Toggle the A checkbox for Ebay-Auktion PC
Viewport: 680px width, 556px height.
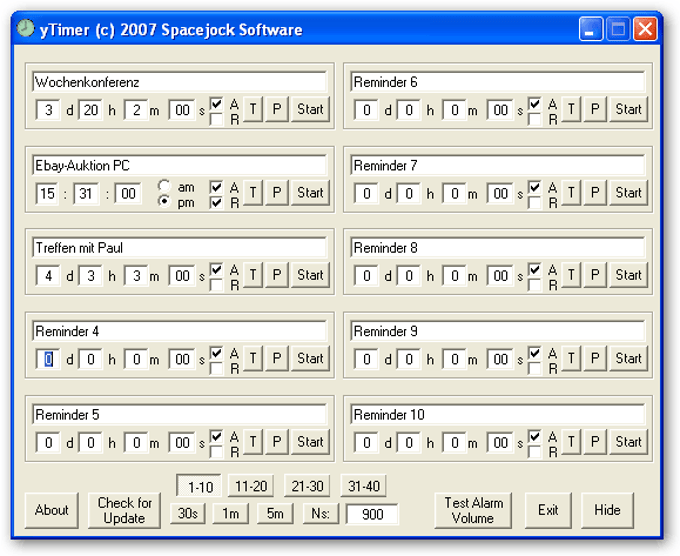tap(216, 187)
